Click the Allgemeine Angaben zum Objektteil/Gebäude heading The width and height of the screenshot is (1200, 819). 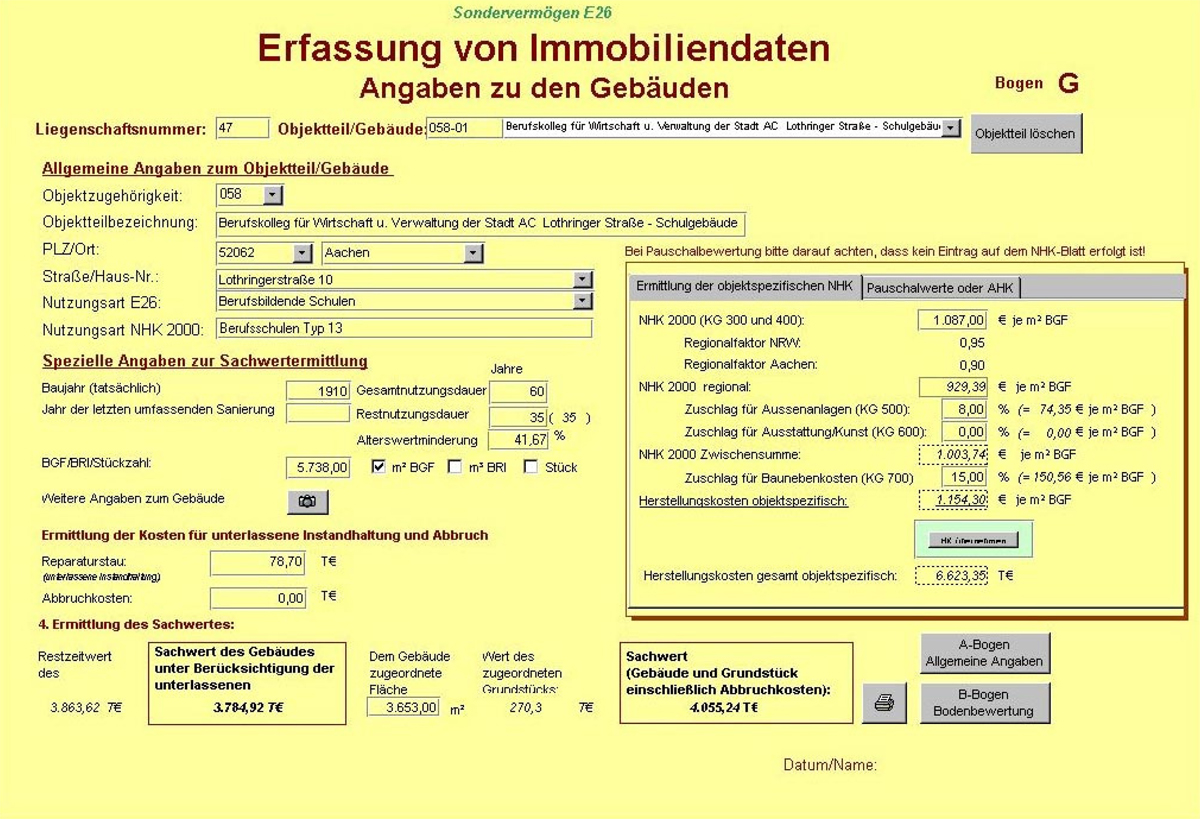point(216,168)
